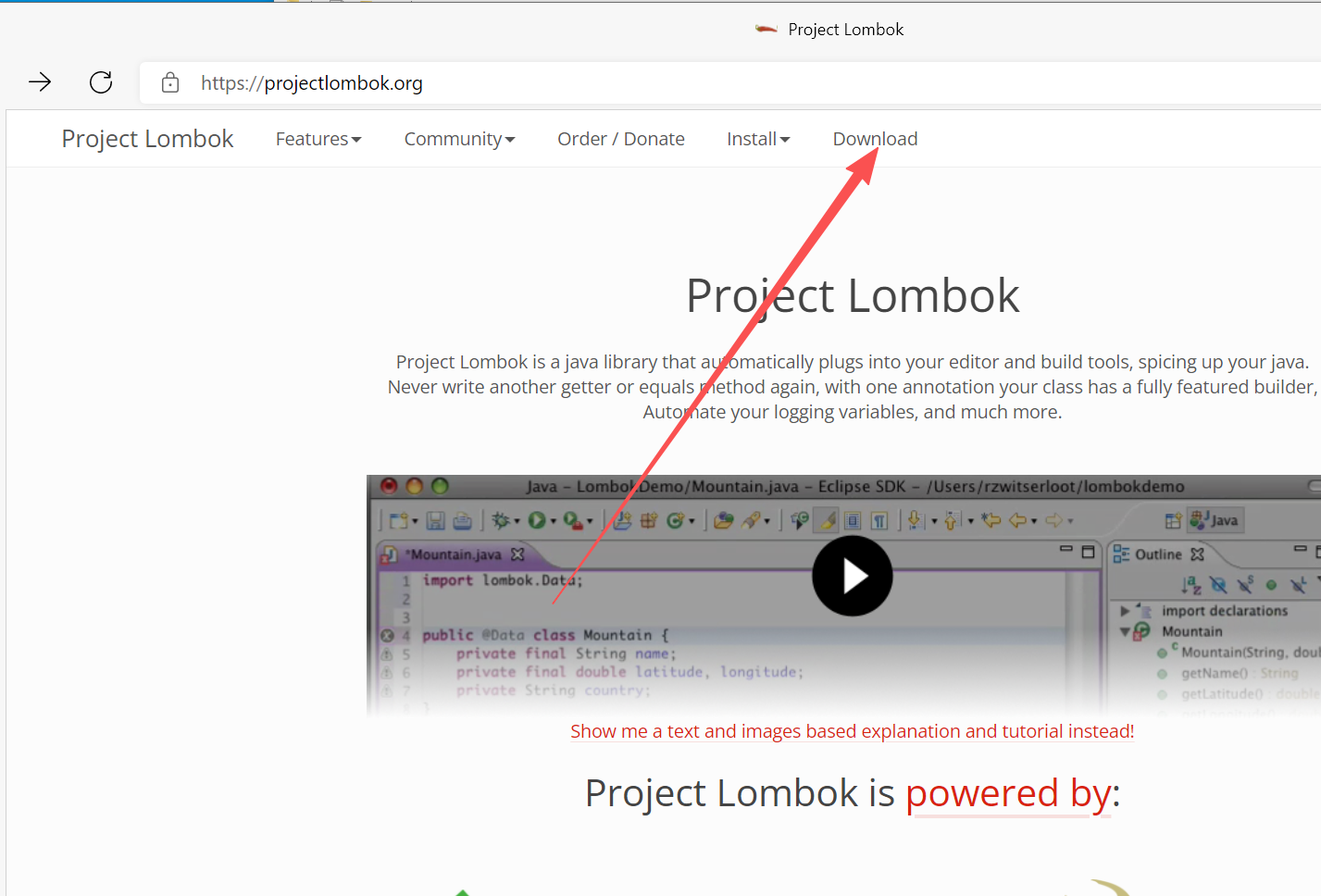Expand the Features dropdown menu
This screenshot has width=1321, height=896.
[x=318, y=139]
